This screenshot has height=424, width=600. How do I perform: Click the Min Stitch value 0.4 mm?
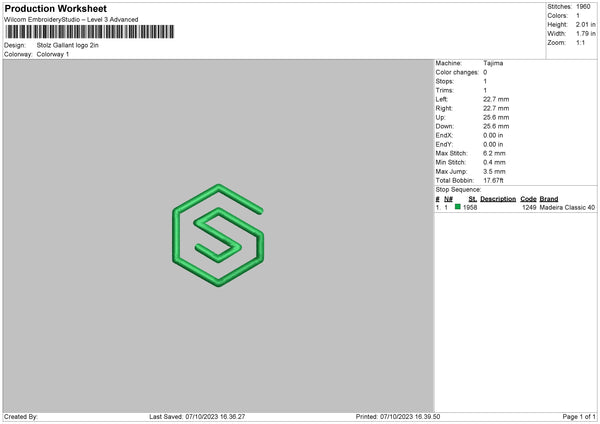click(494, 162)
